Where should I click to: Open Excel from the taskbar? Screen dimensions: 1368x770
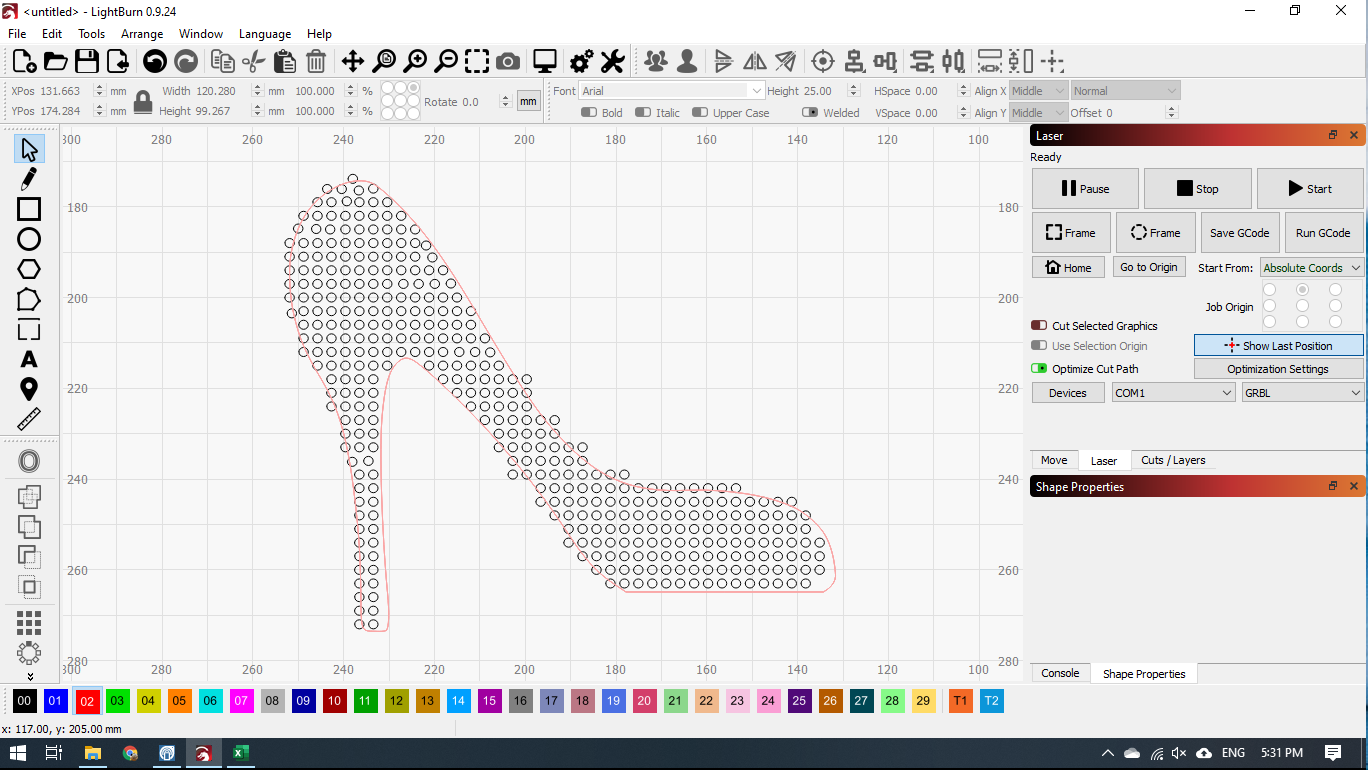tap(241, 753)
